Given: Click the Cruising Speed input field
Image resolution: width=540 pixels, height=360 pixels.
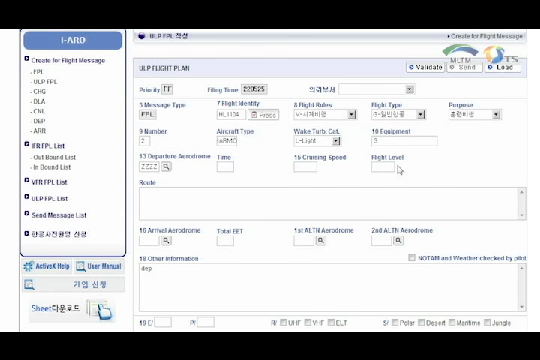Looking at the screenshot, I should pyautogui.click(x=305, y=167).
